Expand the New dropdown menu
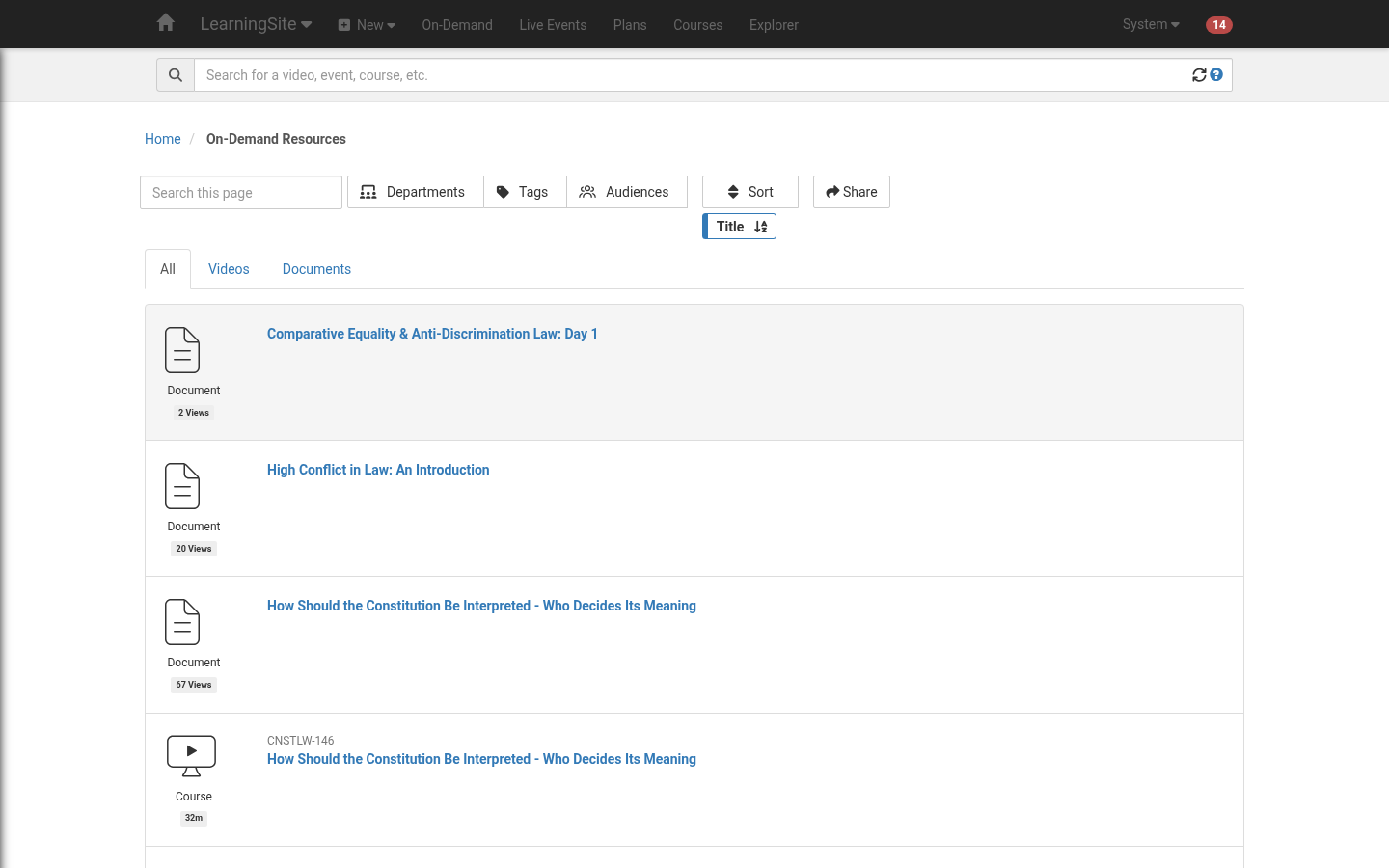The width and height of the screenshot is (1389, 868). pyautogui.click(x=367, y=25)
